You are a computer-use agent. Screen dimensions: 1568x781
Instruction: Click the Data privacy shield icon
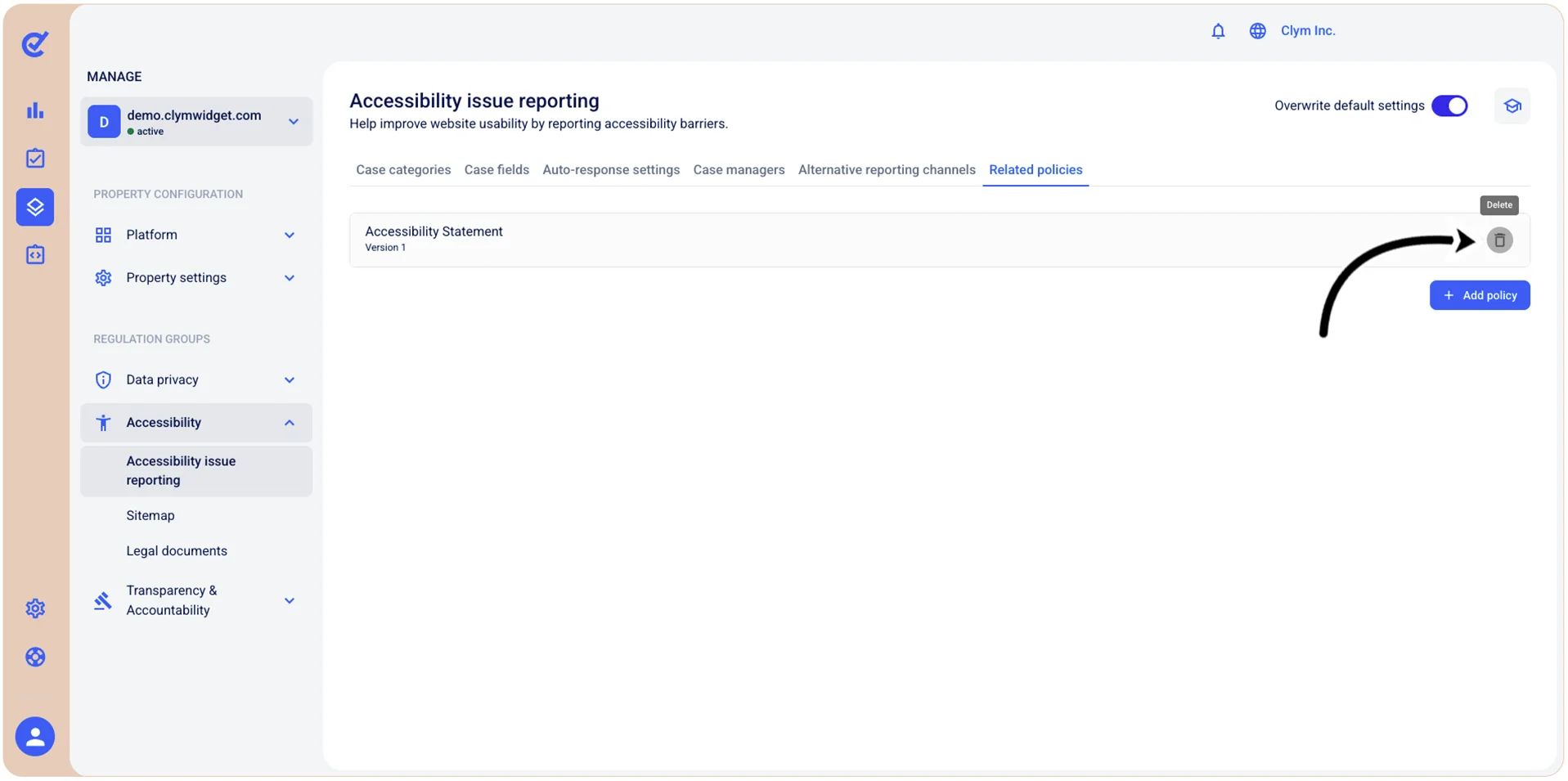[103, 380]
